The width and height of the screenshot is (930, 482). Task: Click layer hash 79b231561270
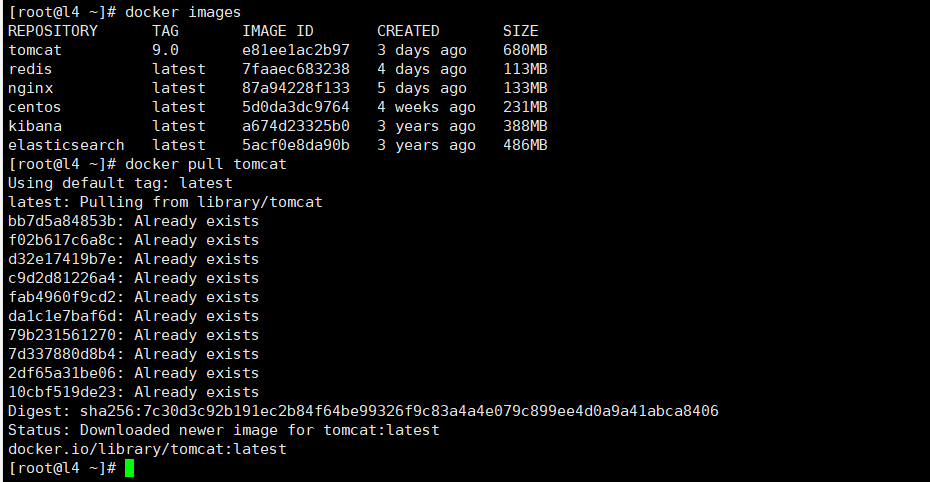click(x=62, y=335)
